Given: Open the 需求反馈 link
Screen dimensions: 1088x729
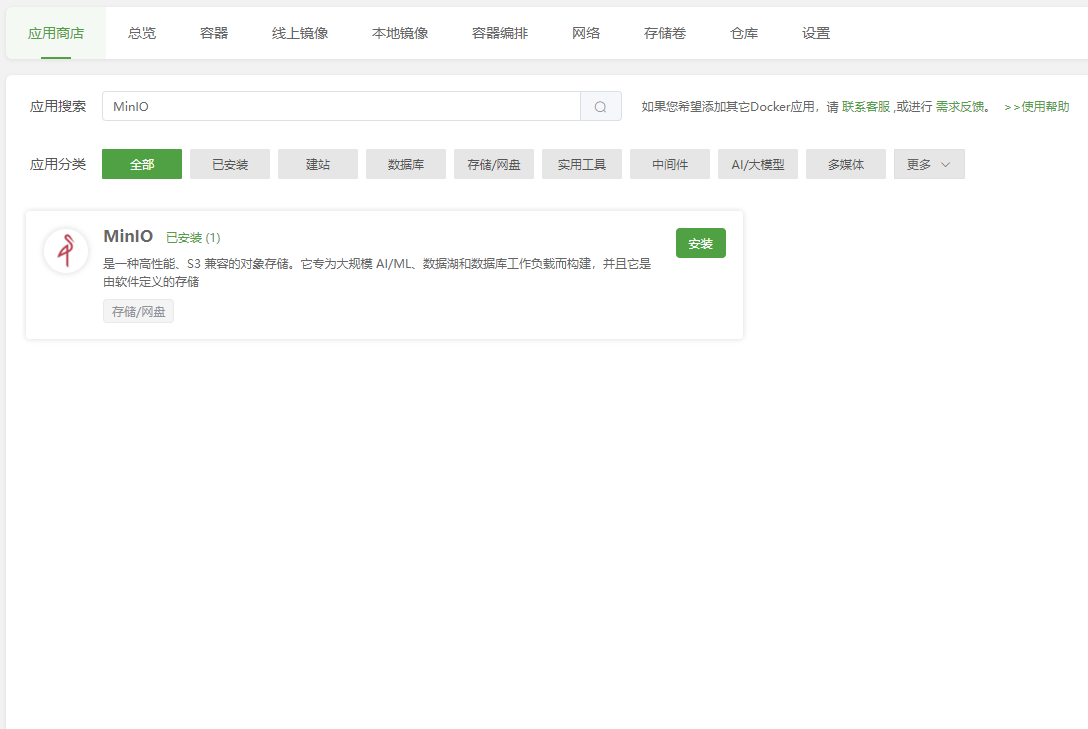Looking at the screenshot, I should click(x=960, y=107).
